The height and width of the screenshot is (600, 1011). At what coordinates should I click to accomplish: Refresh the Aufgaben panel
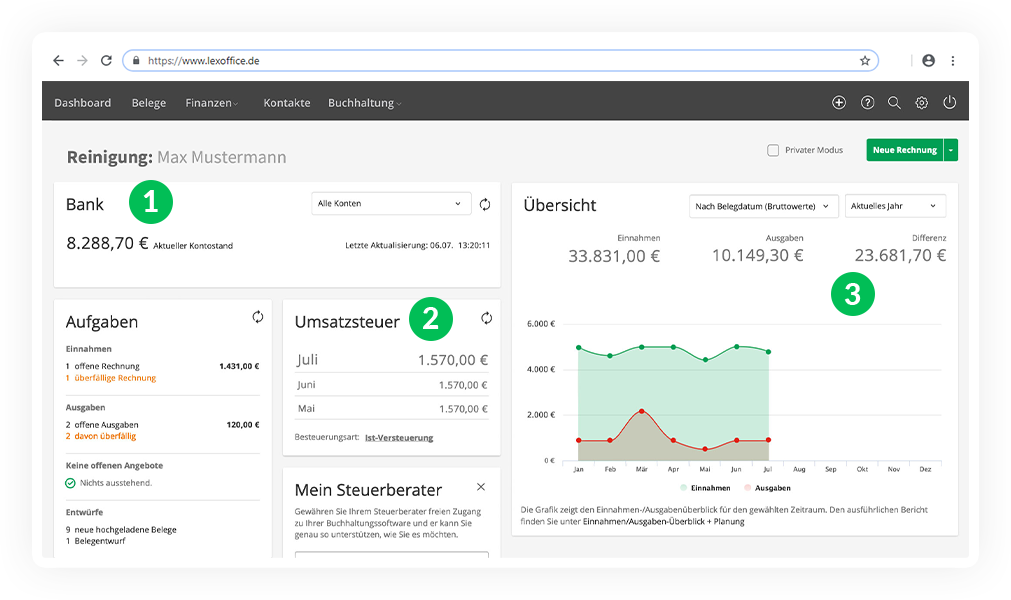point(258,316)
